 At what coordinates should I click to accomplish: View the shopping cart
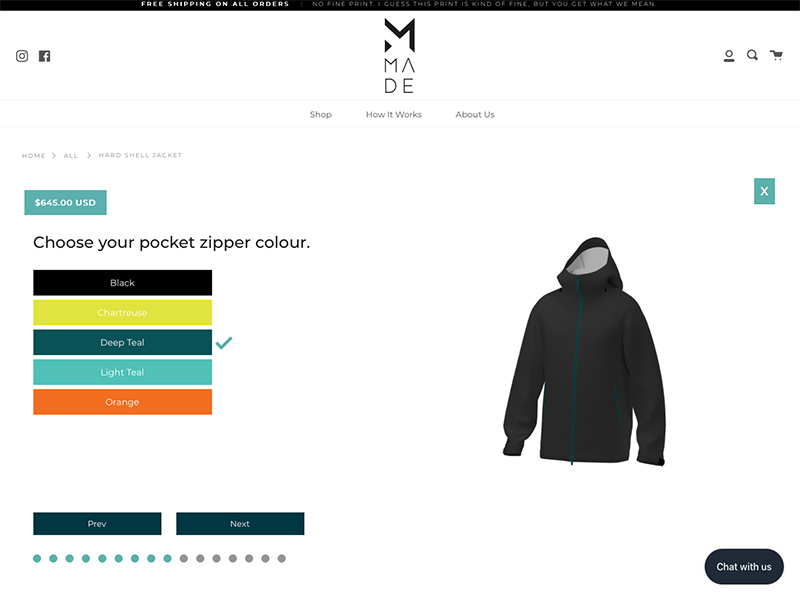(x=776, y=55)
